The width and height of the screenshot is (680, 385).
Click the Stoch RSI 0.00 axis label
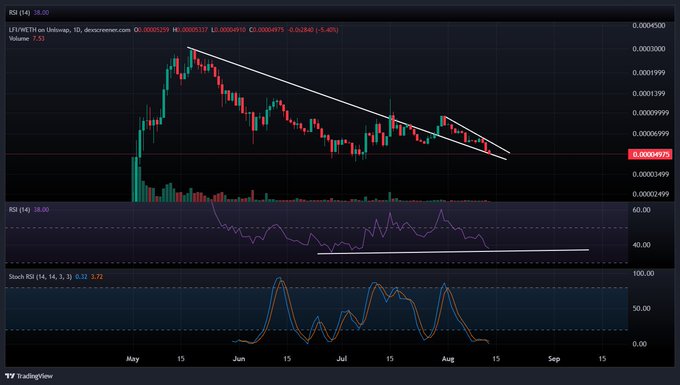[640, 344]
